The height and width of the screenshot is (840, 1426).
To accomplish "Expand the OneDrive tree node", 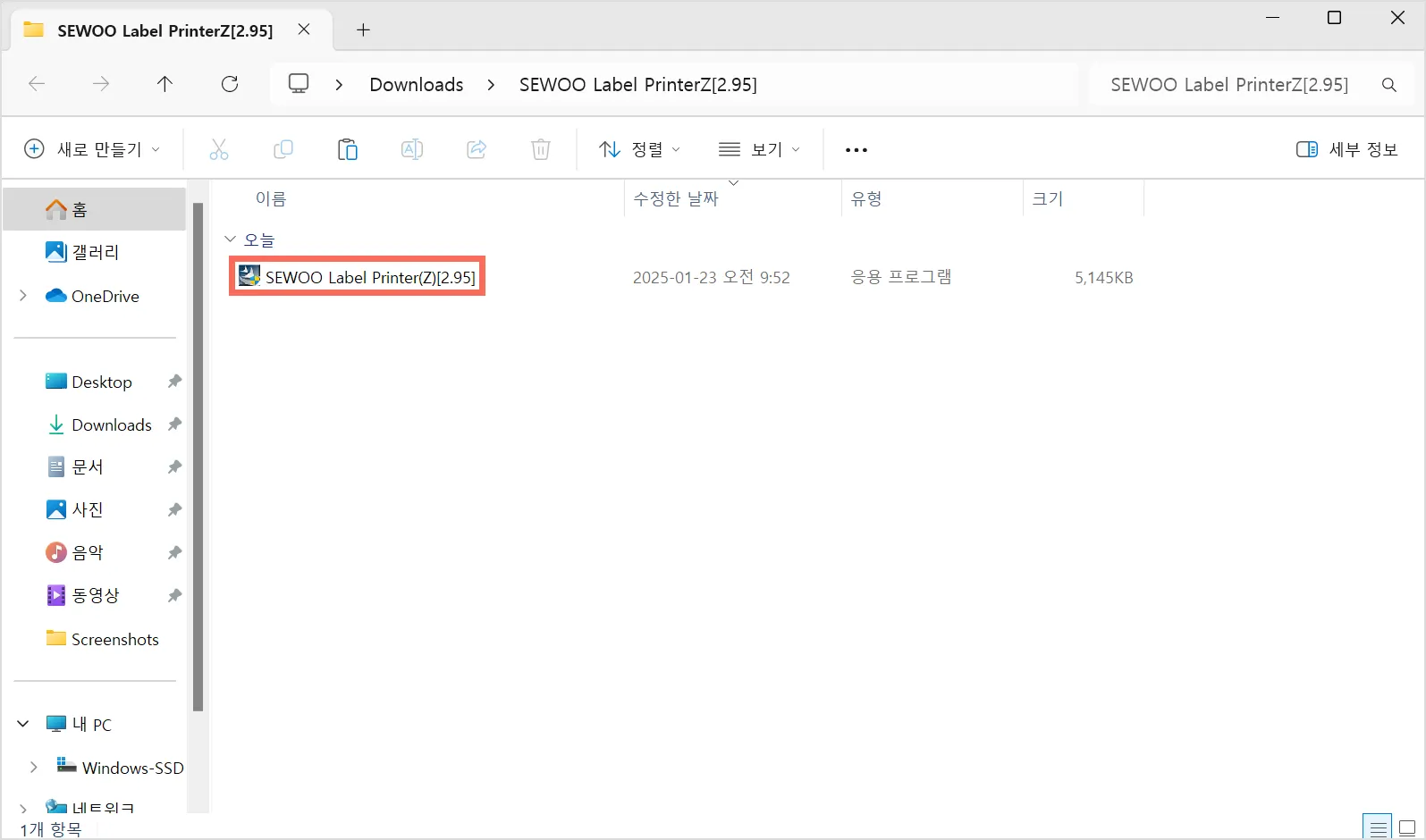I will pos(23,296).
